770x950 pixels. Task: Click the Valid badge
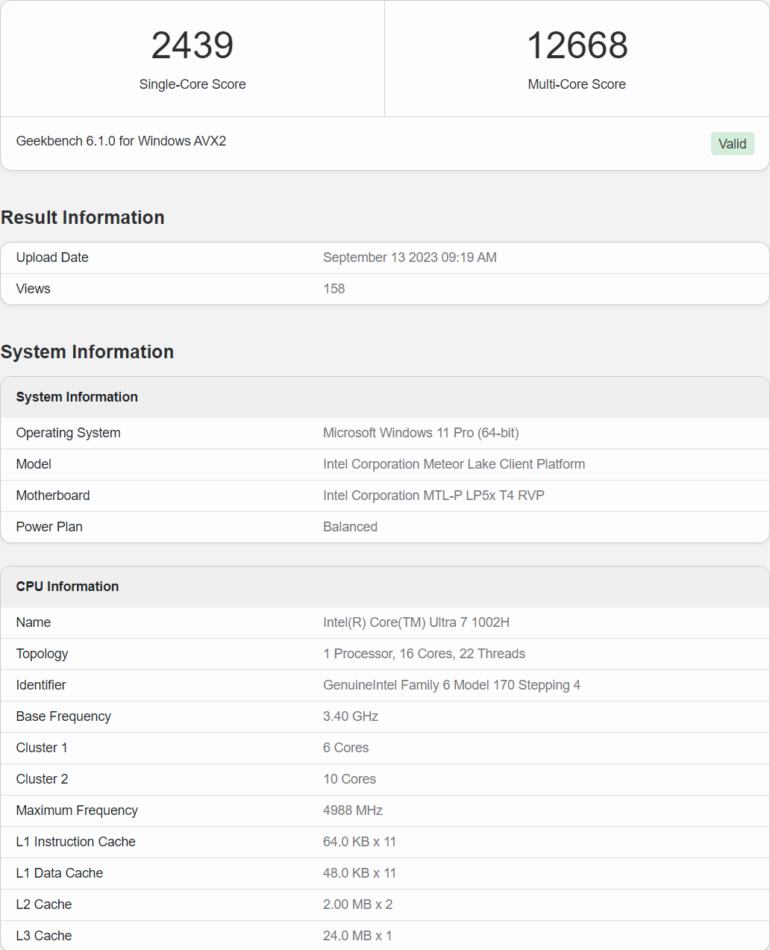pyautogui.click(x=732, y=144)
